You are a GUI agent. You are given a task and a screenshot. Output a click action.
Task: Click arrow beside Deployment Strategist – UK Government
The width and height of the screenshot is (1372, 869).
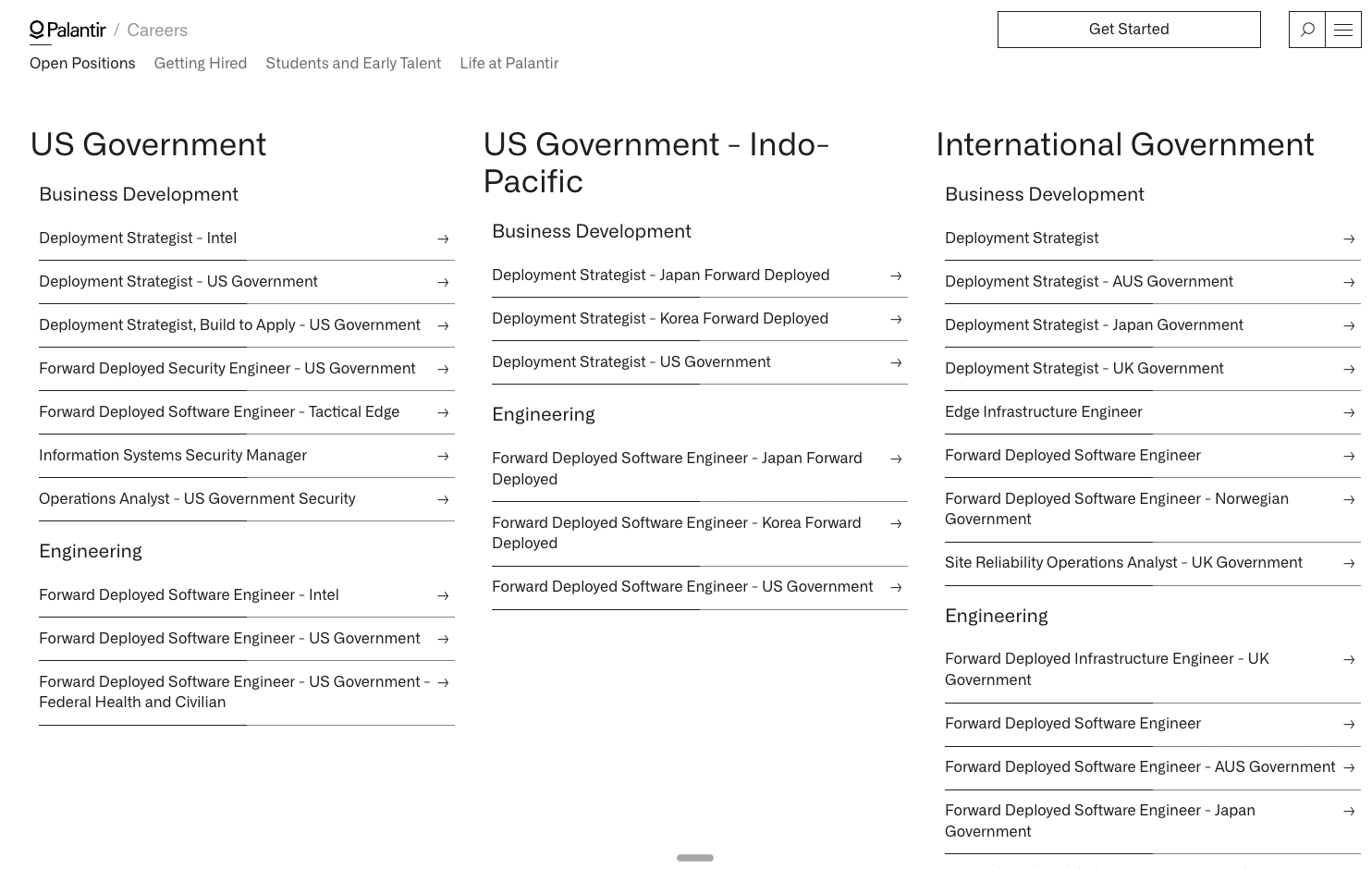click(1349, 369)
